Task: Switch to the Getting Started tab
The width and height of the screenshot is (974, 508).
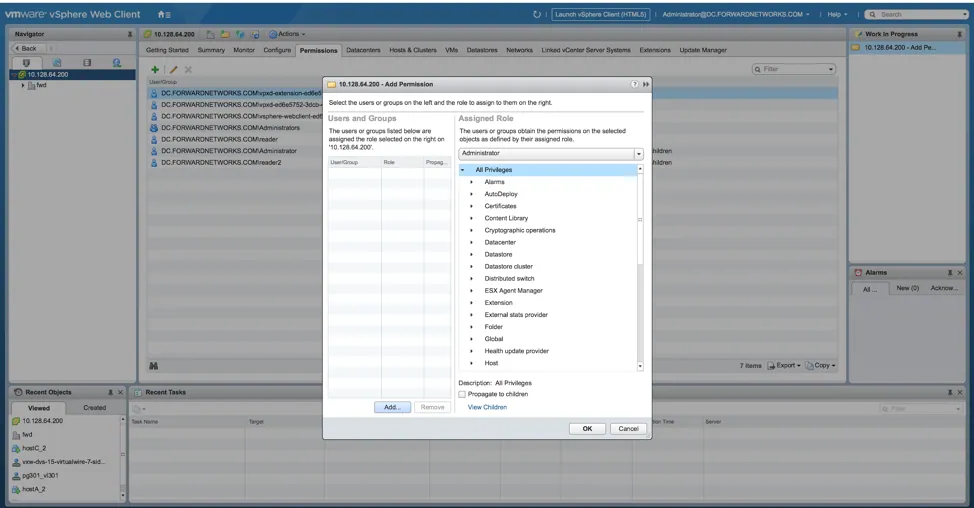Action: pos(167,50)
